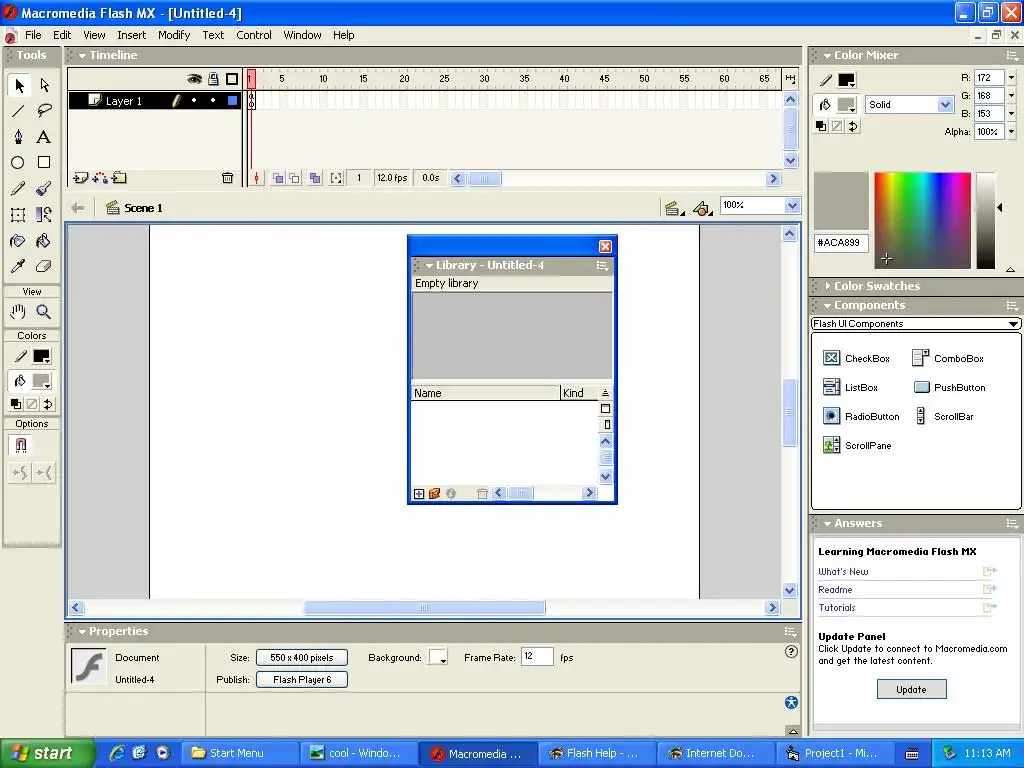Open the Modify menu

pyautogui.click(x=174, y=35)
